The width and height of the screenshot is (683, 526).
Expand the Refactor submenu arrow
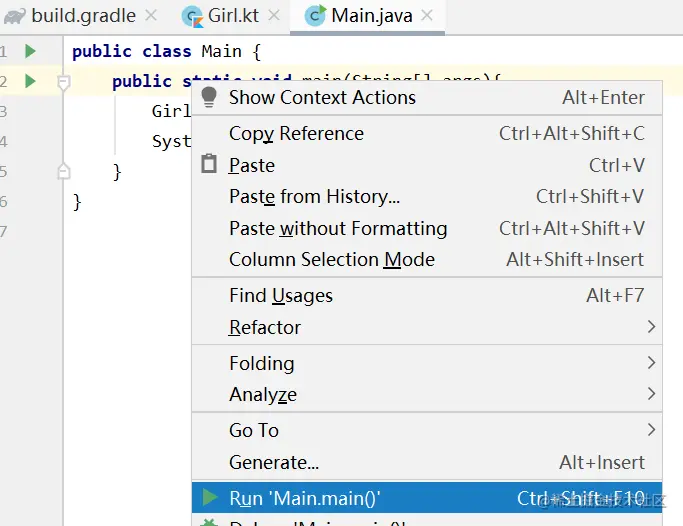(x=651, y=327)
